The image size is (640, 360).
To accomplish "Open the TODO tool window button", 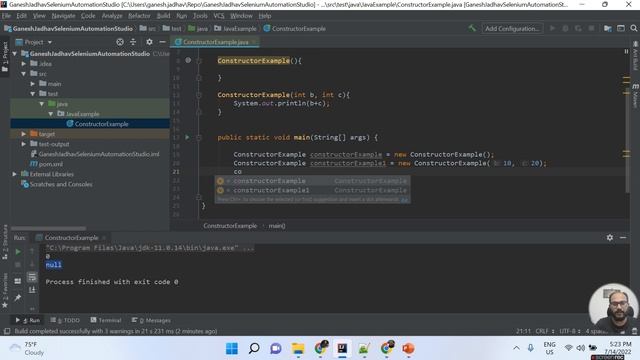I will click(x=65, y=320).
